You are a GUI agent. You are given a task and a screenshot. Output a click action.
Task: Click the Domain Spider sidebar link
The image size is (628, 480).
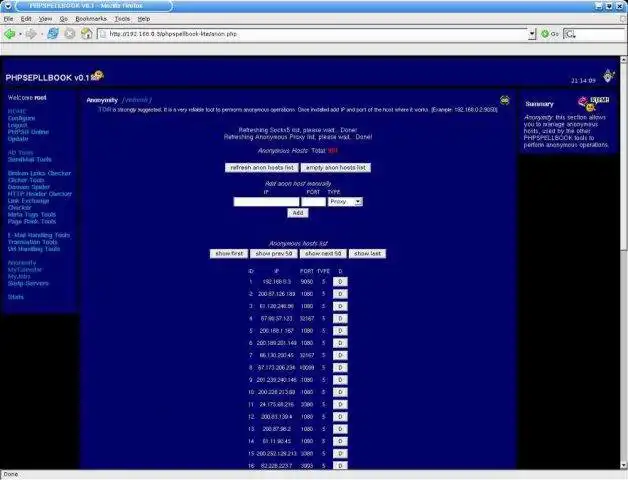(x=29, y=187)
